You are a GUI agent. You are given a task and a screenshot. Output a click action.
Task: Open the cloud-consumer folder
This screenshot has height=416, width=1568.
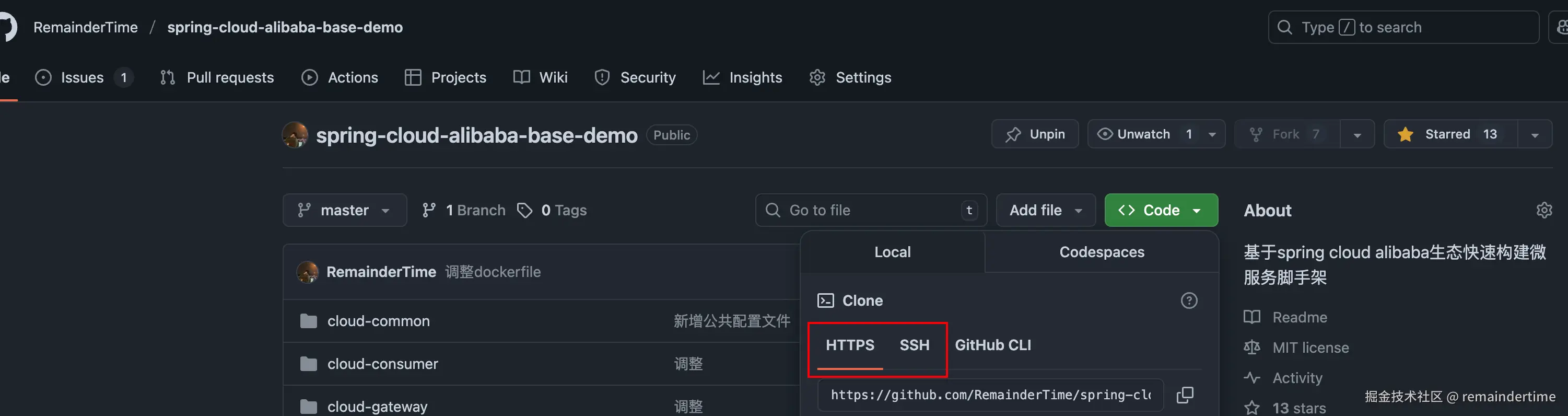(382, 364)
